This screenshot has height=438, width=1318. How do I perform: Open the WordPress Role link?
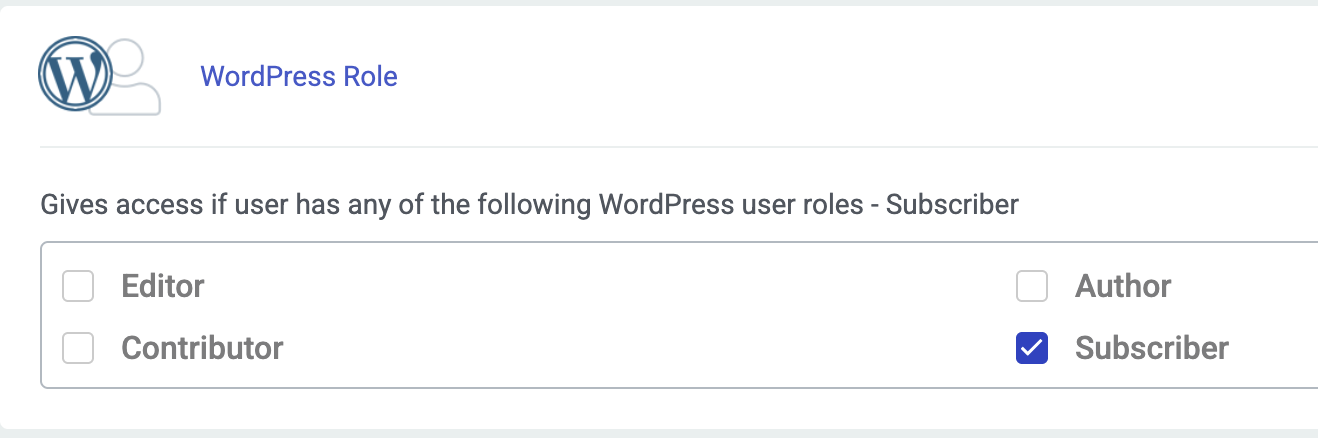[x=299, y=77]
